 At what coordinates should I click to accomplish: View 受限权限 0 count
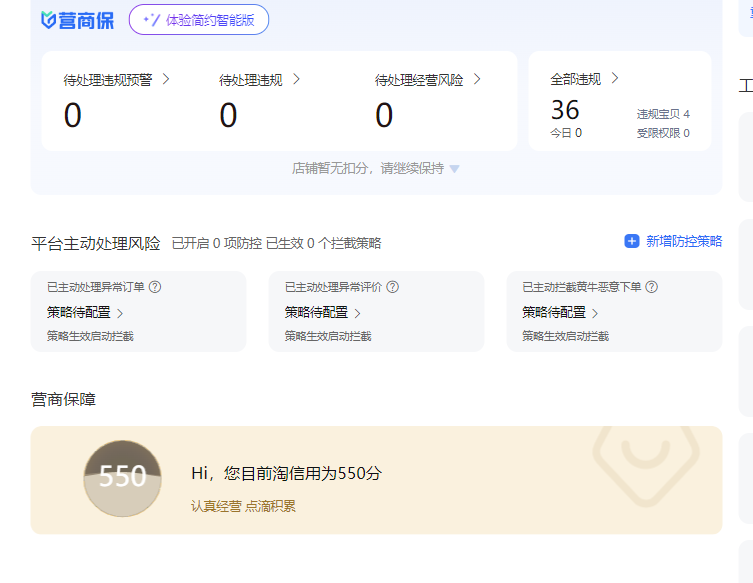(x=662, y=133)
